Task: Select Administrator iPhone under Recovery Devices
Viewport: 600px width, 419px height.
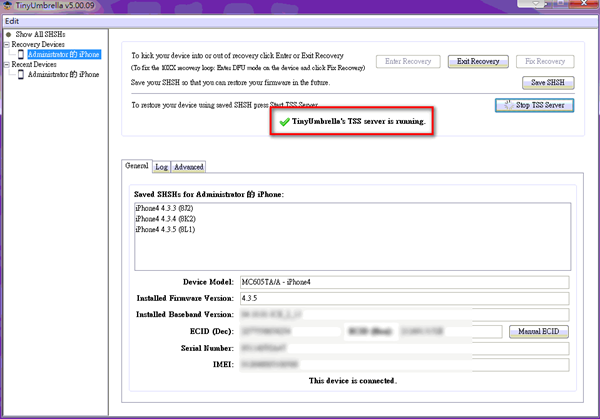Action: [x=64, y=54]
